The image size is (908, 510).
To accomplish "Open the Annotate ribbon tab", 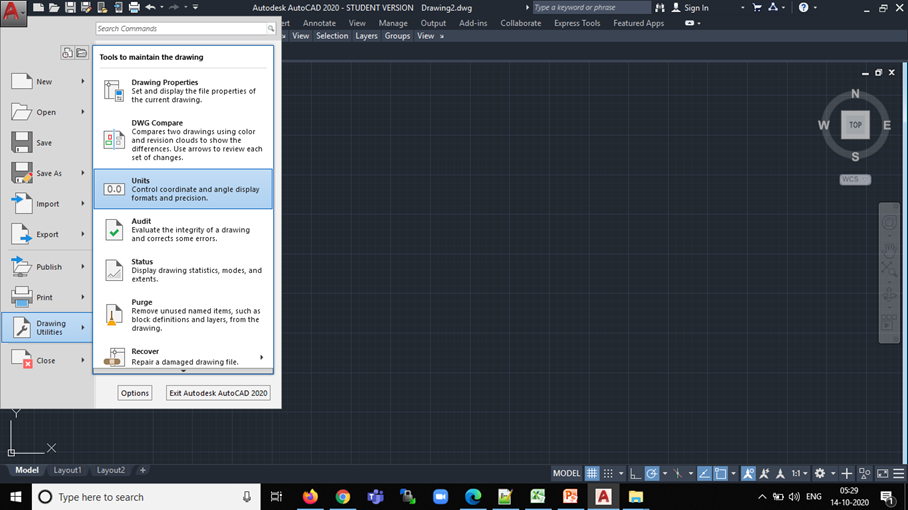I will pos(319,23).
